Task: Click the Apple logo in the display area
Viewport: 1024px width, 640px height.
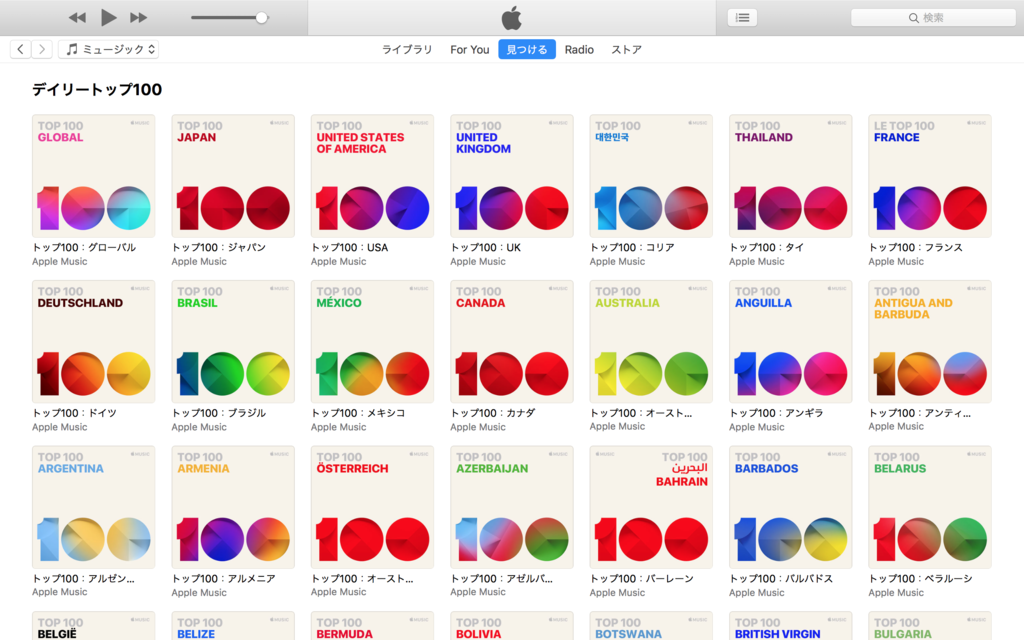Action: click(511, 18)
